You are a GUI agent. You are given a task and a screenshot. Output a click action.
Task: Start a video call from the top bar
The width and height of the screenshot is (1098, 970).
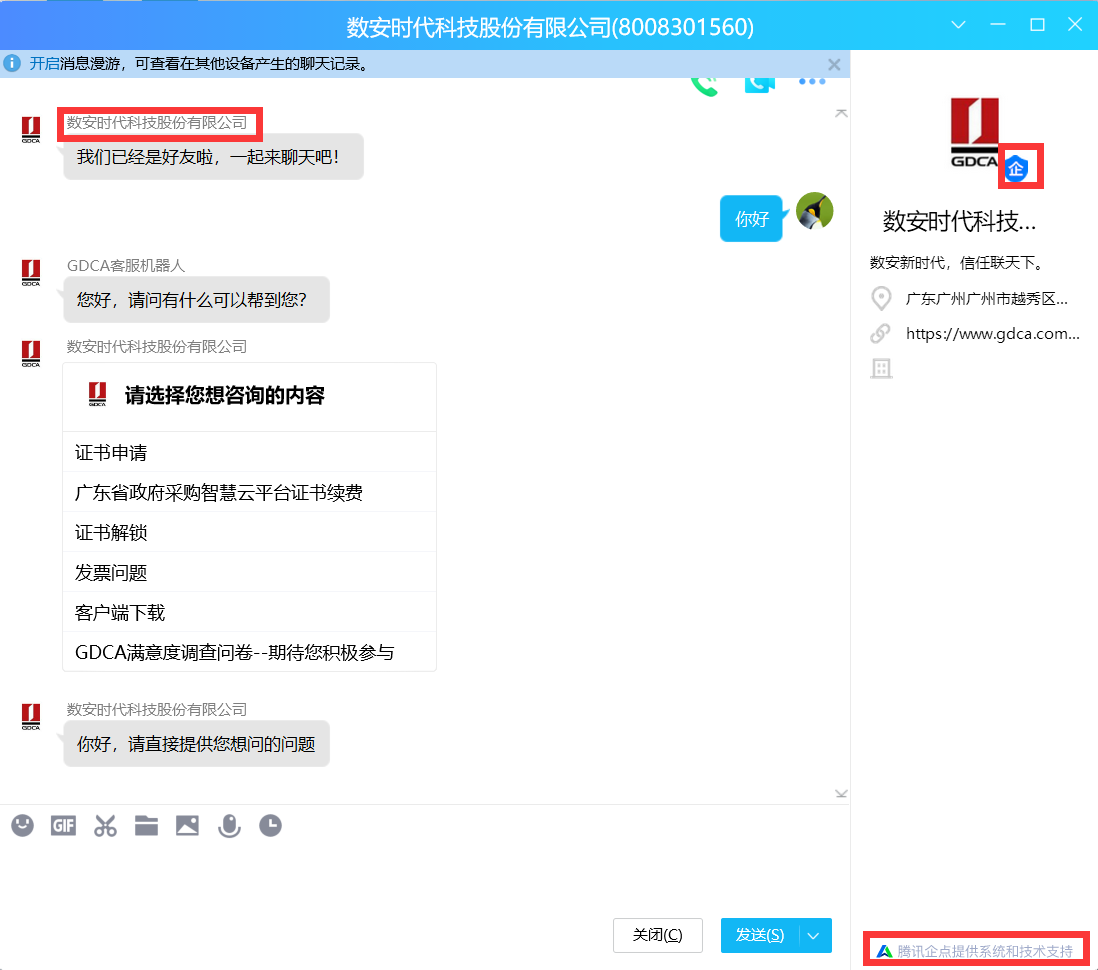(759, 85)
